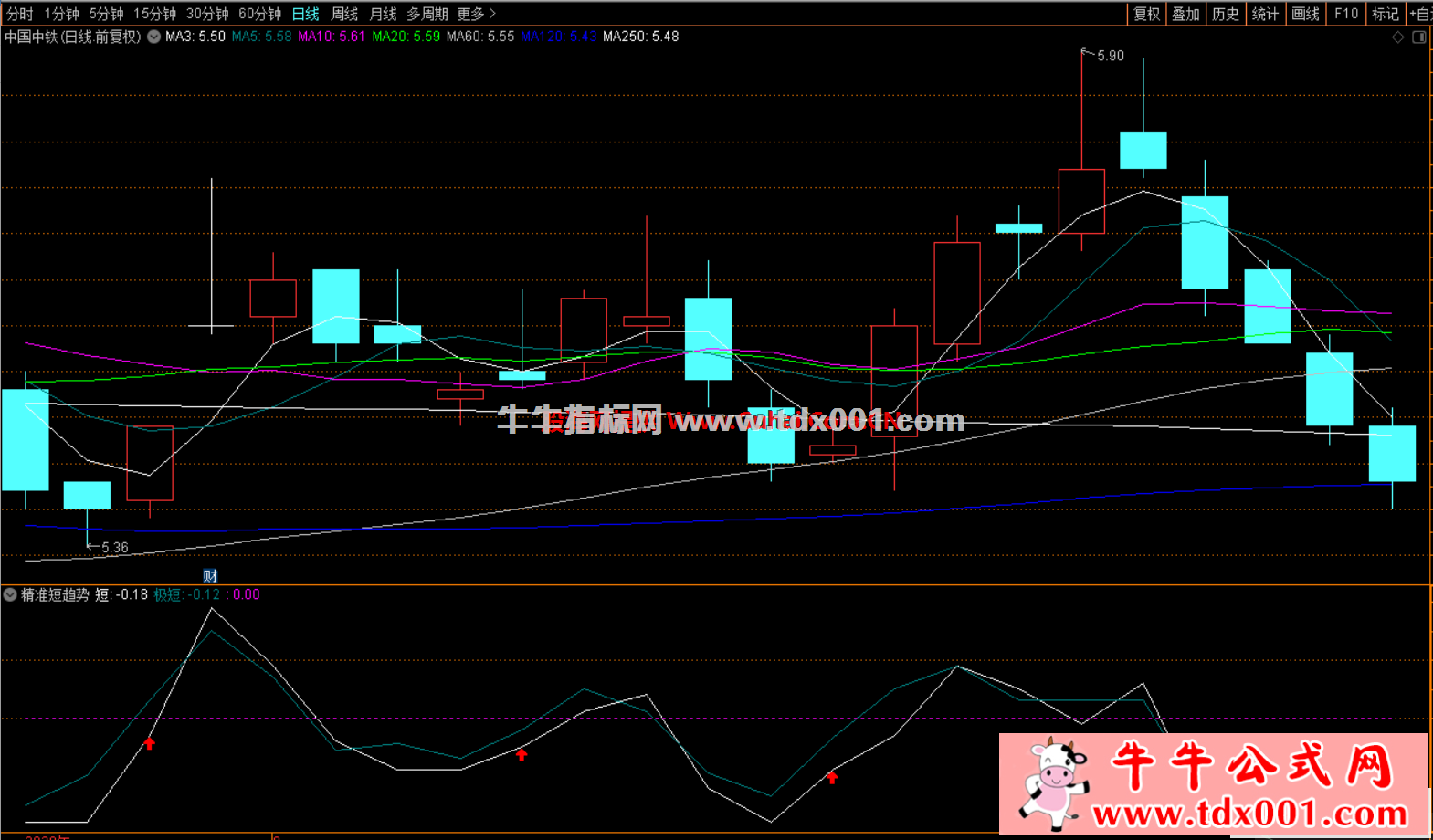Click the diamond icon on the chart
The width and height of the screenshot is (1433, 840).
tap(1397, 37)
